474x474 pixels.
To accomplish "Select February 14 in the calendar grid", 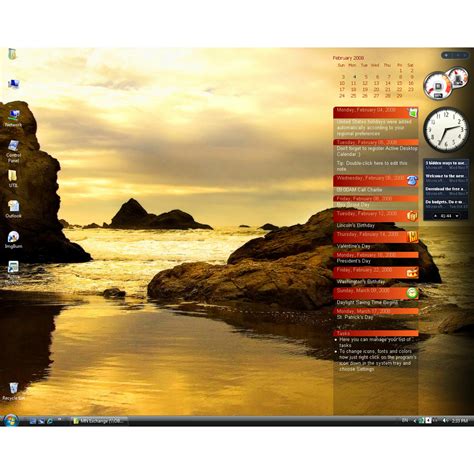I will pos(388,83).
